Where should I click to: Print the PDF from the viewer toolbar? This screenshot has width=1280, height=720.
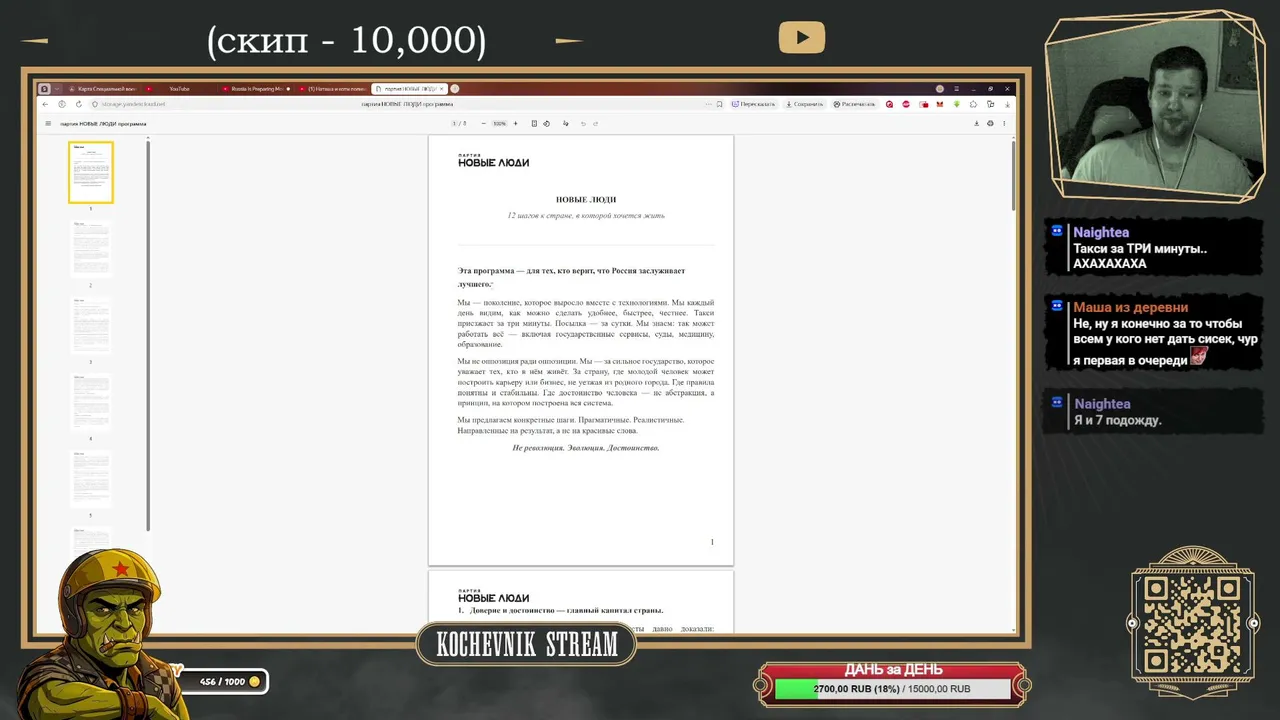[990, 124]
